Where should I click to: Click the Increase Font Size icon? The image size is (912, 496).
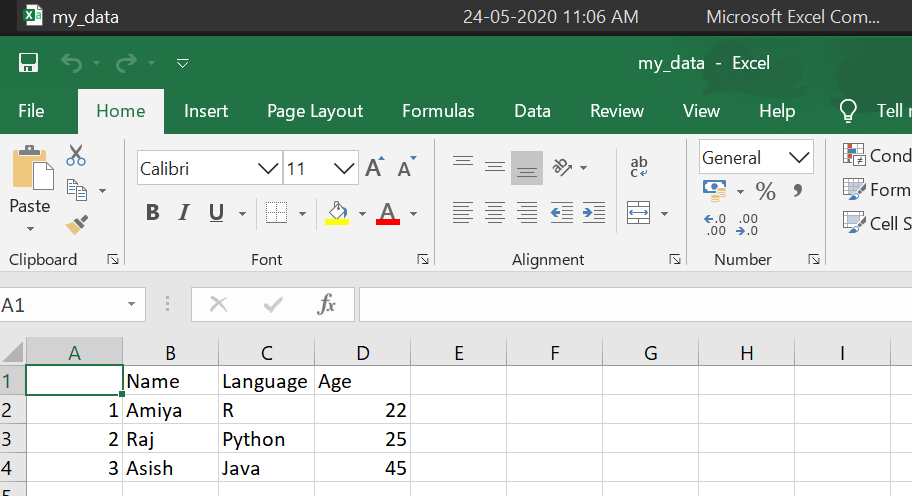pyautogui.click(x=374, y=168)
